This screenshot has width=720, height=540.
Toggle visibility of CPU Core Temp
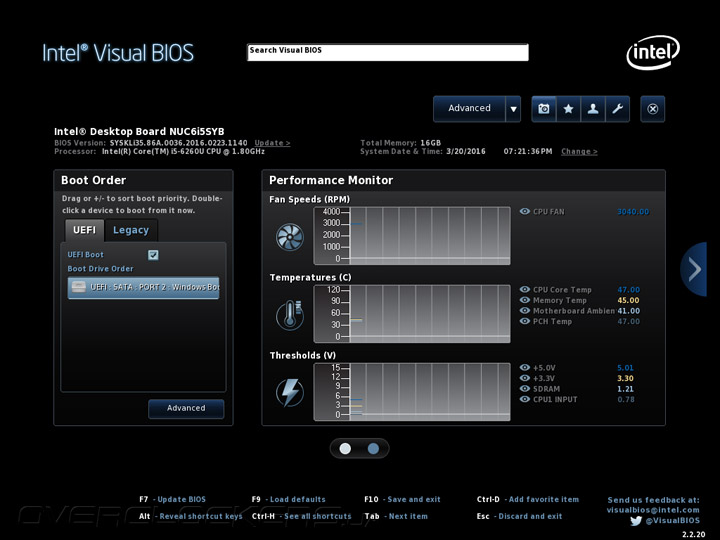[524, 289]
